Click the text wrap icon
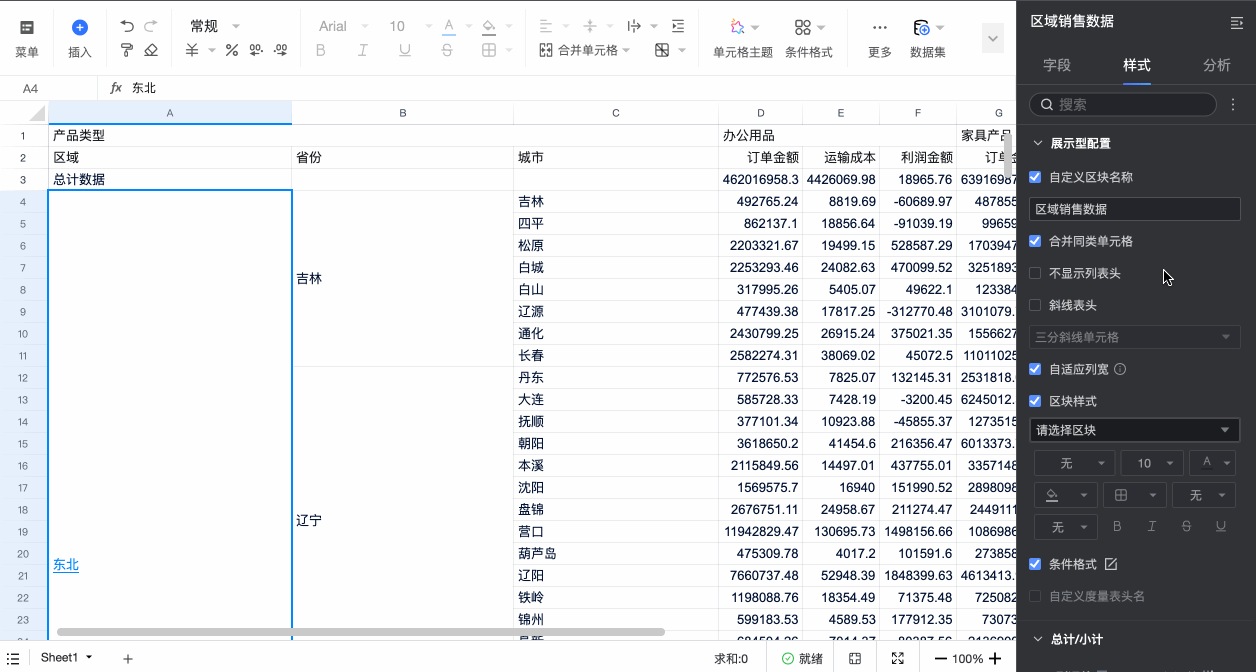 click(634, 27)
